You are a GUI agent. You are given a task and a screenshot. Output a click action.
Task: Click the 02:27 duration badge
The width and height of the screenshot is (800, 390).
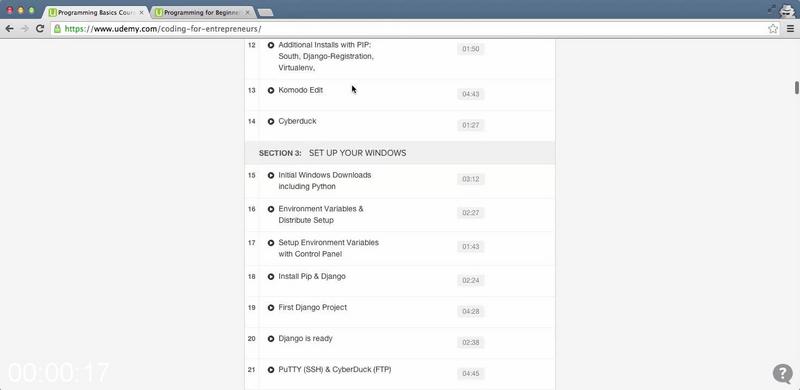tap(470, 213)
